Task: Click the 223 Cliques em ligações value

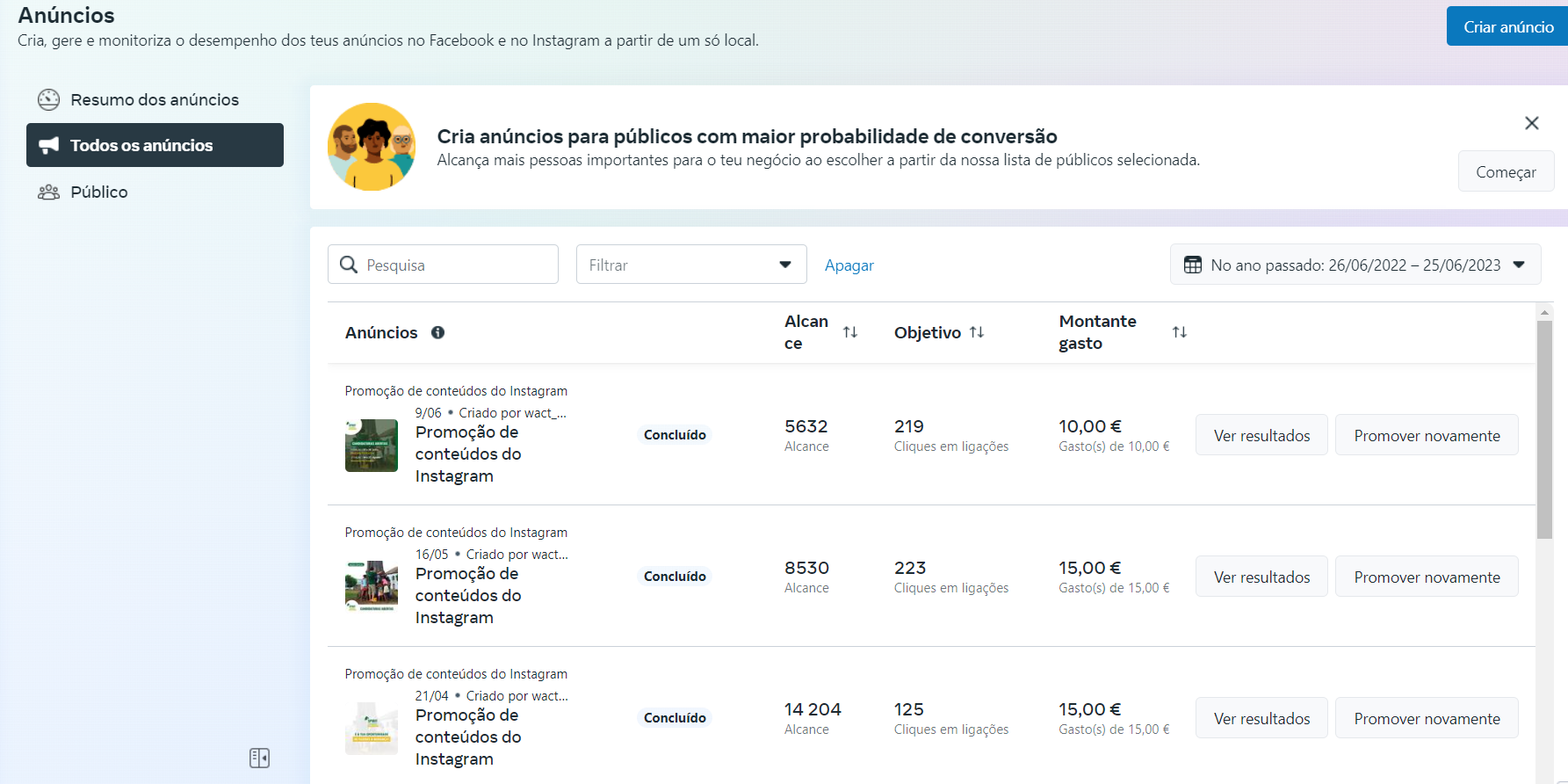Action: (910, 568)
